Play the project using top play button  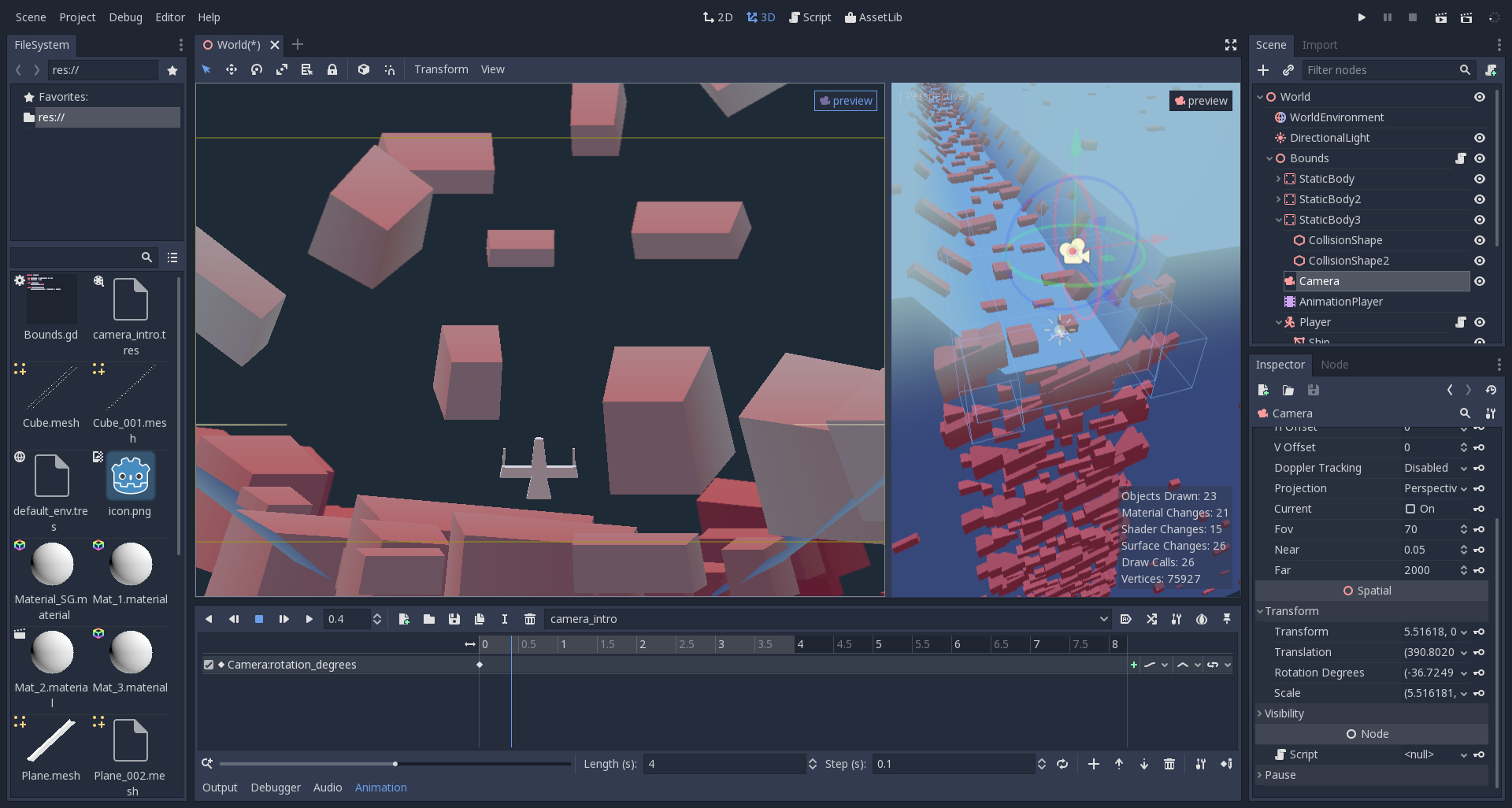[x=1362, y=17]
